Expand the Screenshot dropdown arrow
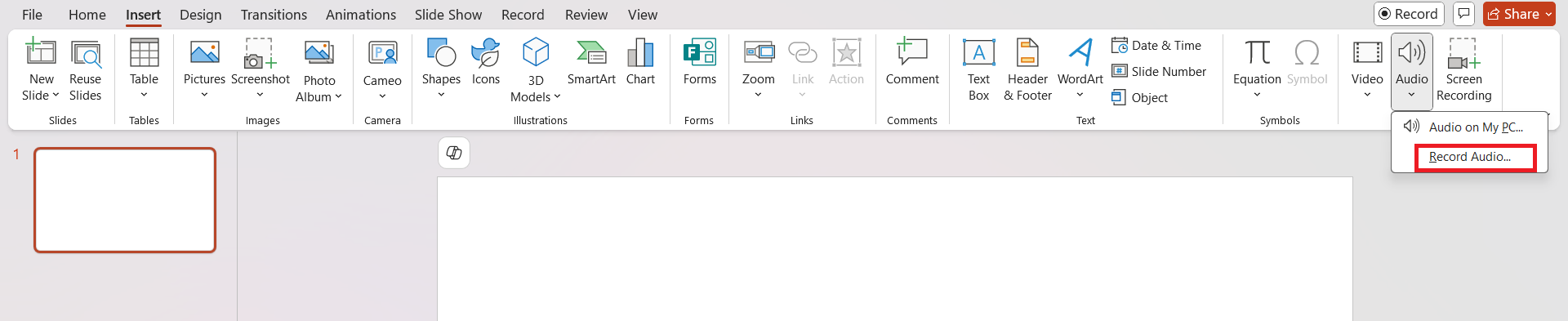The image size is (1568, 321). coord(260,95)
